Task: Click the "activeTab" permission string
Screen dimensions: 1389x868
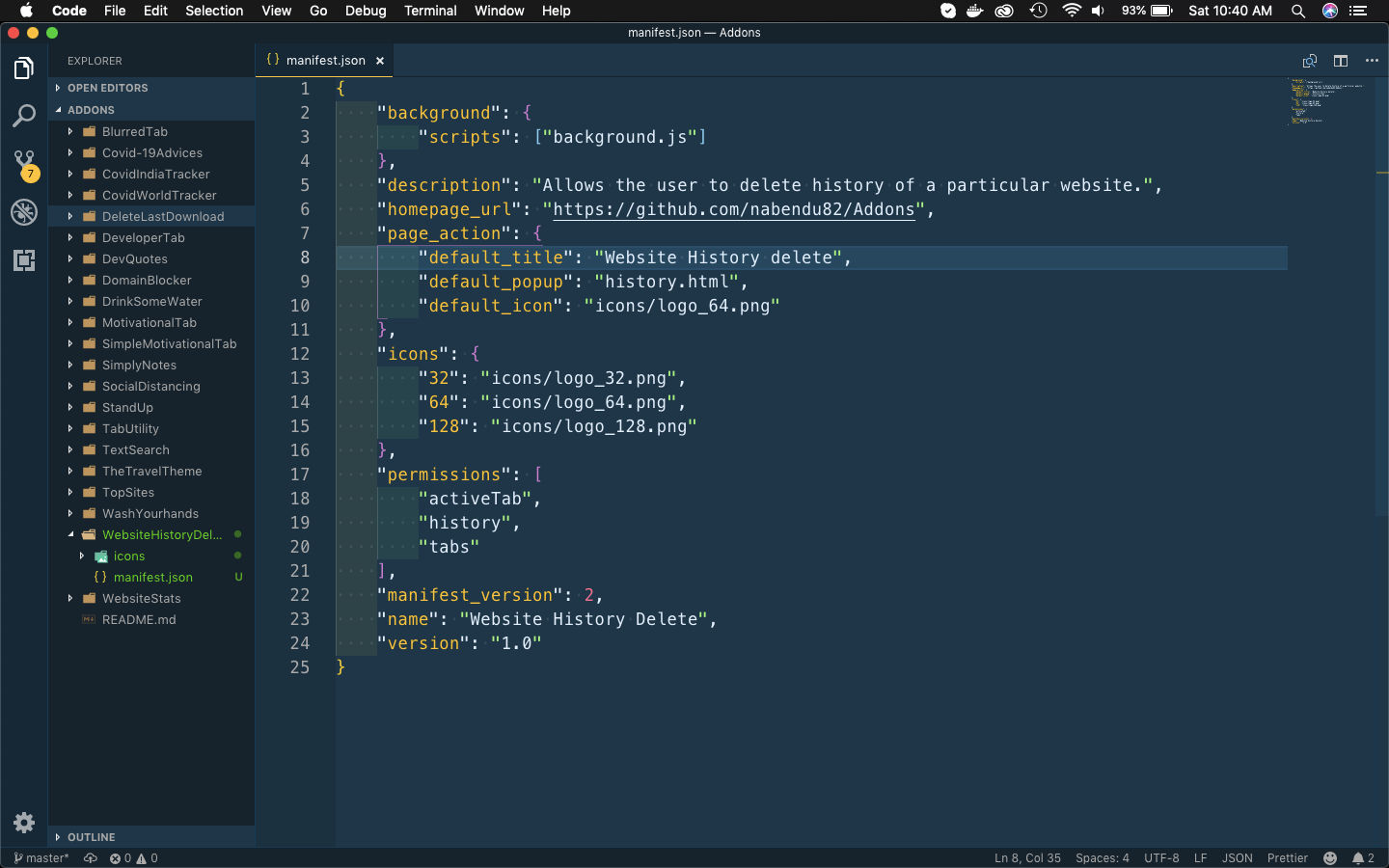Action: coord(475,499)
